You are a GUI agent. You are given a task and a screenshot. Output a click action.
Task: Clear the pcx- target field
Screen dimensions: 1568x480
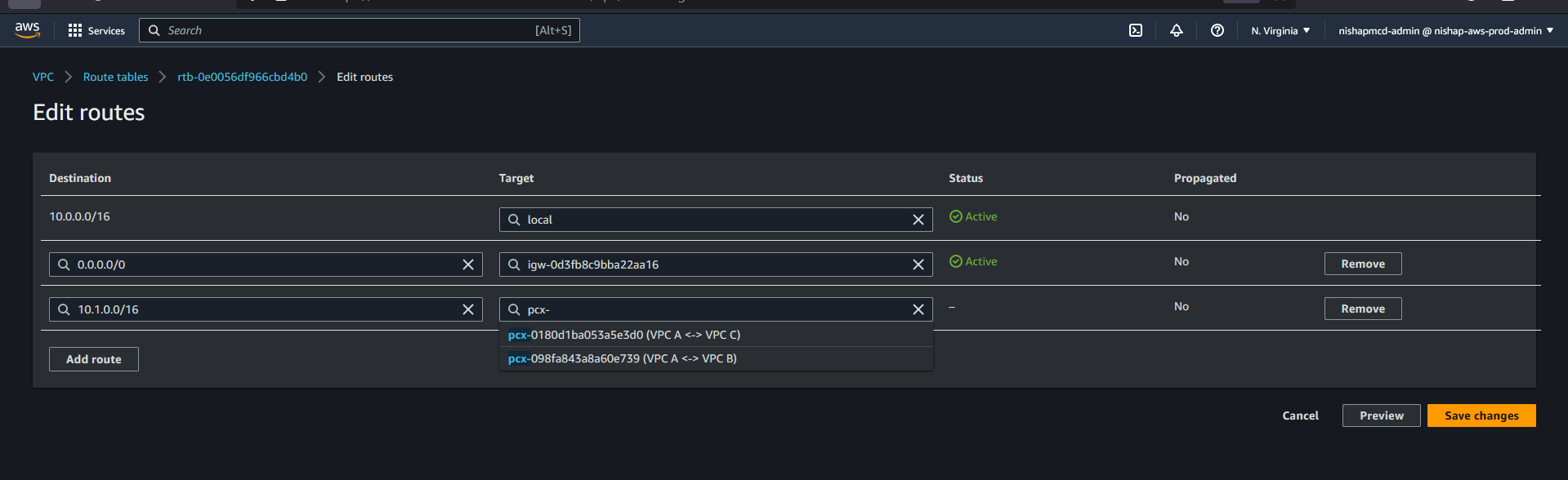coord(918,309)
